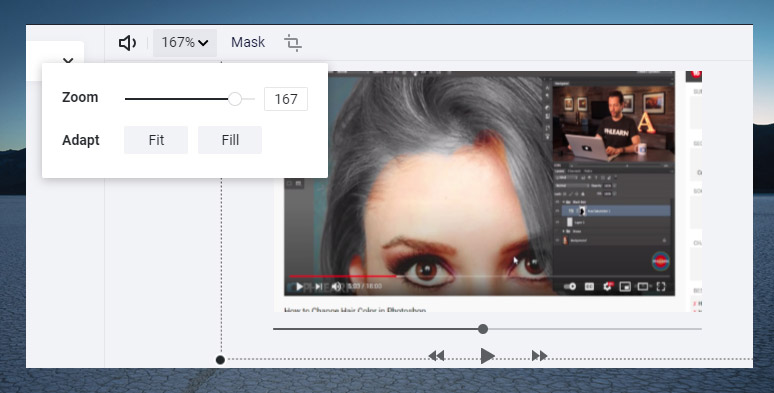Choose the Fit adapt button
Image resolution: width=774 pixels, height=393 pixels.
click(x=156, y=140)
